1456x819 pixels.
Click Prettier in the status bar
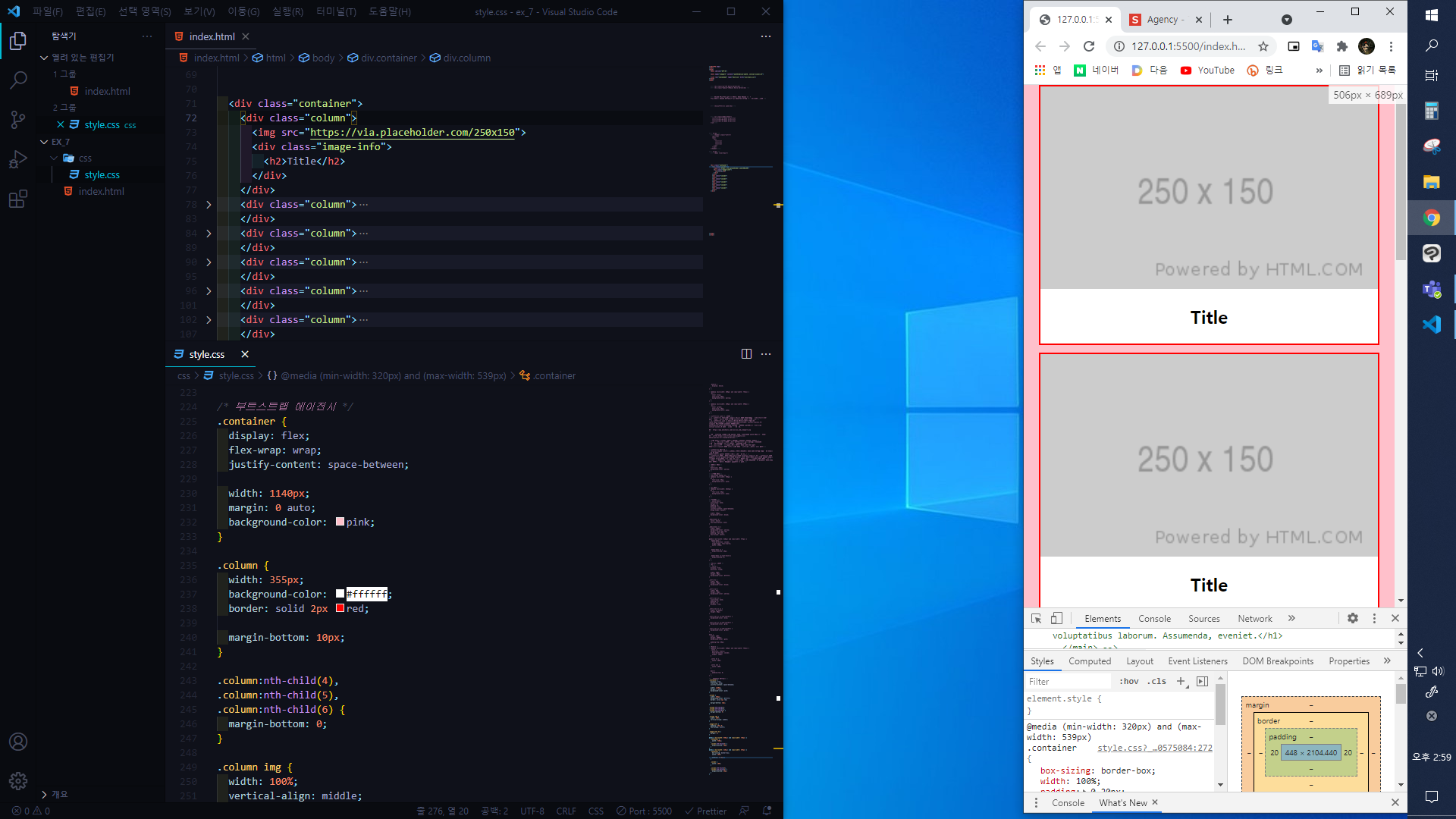click(706, 811)
